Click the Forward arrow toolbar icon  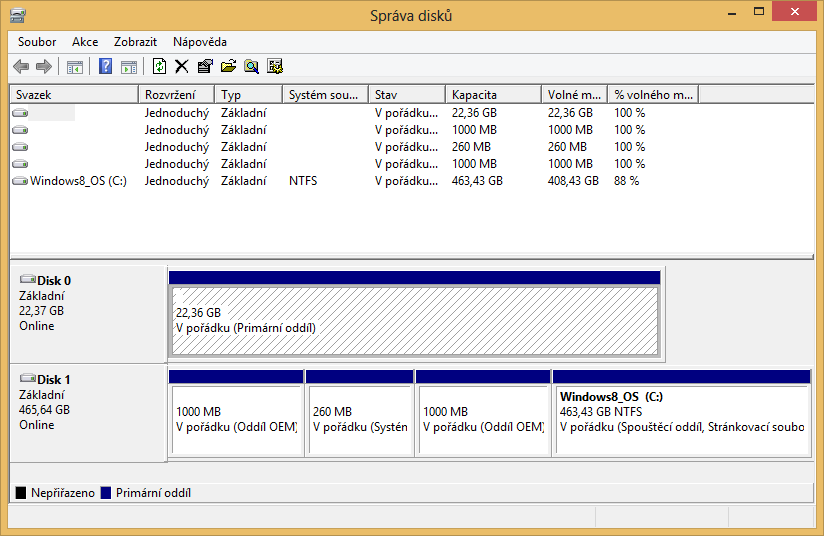coord(43,67)
